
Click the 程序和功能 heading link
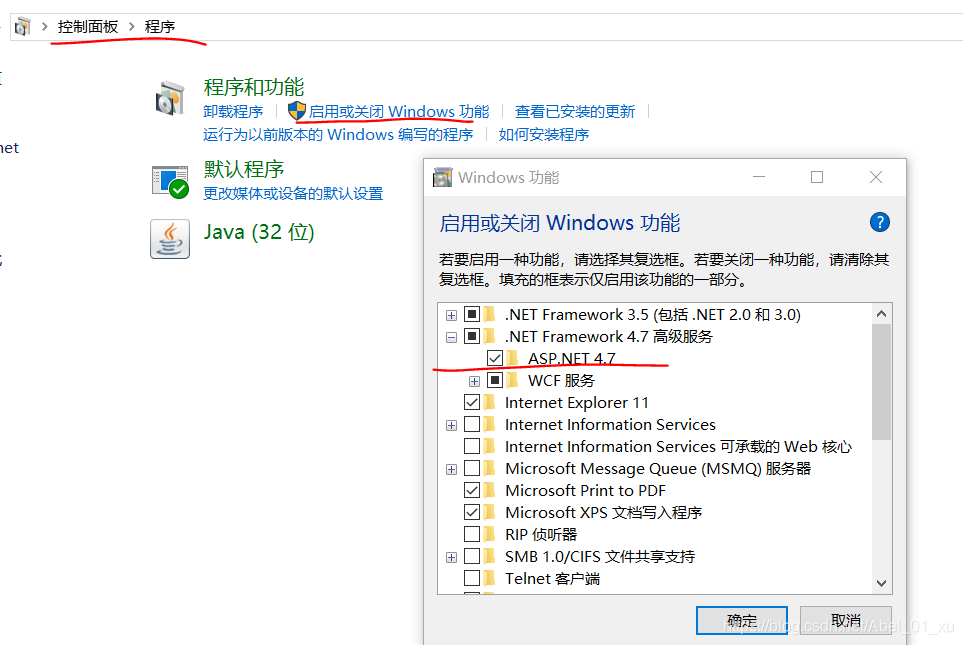point(254,87)
